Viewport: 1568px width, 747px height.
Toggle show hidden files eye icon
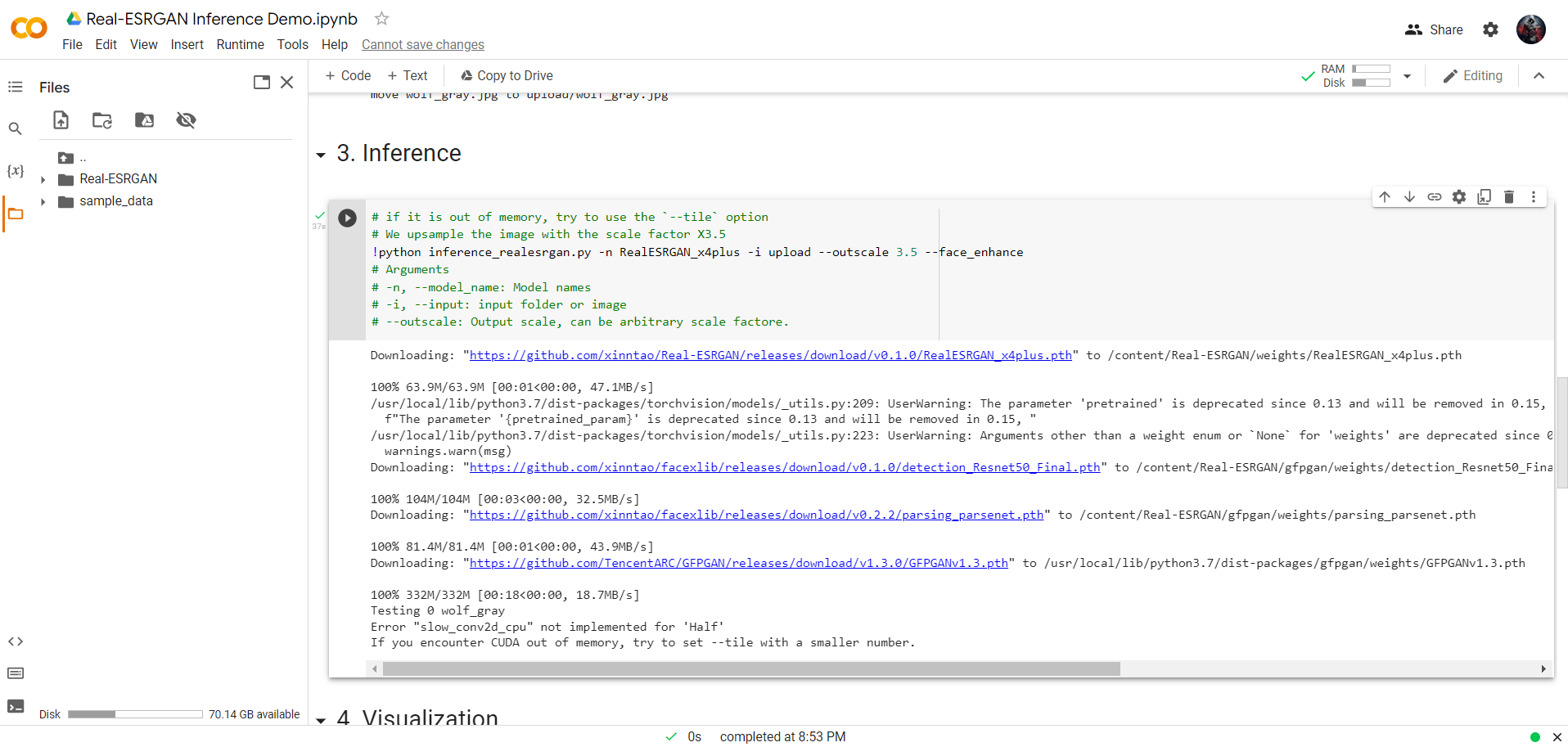tap(186, 120)
